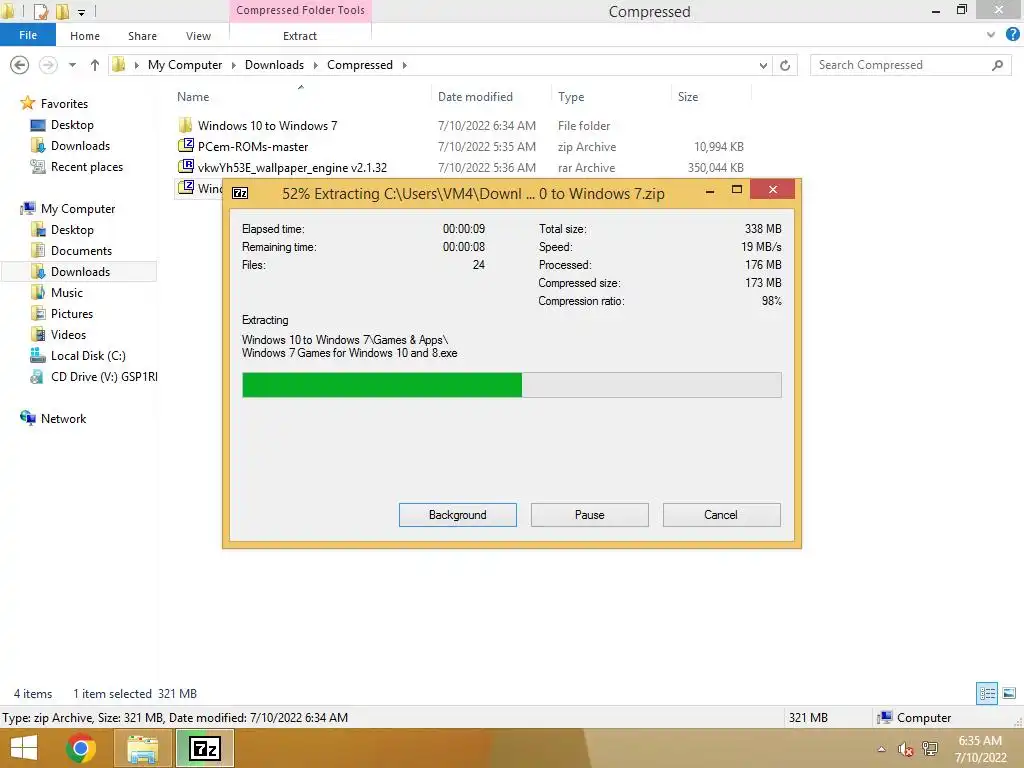Switch to the Home ribbon tab

pyautogui.click(x=85, y=36)
